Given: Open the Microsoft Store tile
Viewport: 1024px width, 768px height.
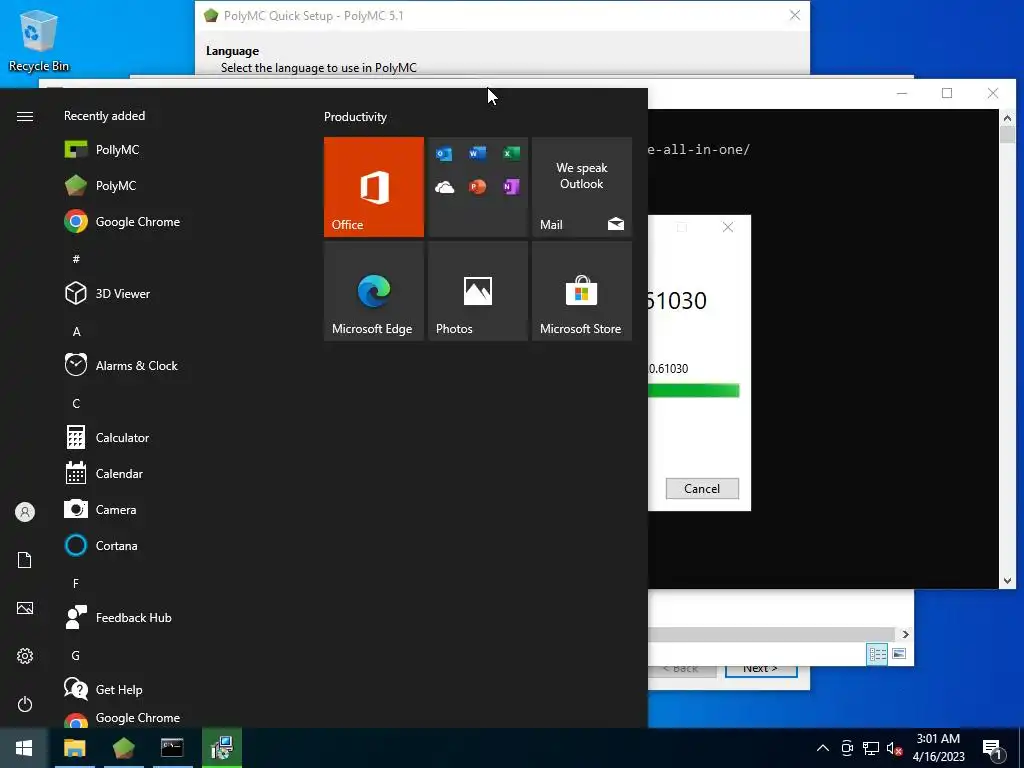Looking at the screenshot, I should point(582,291).
